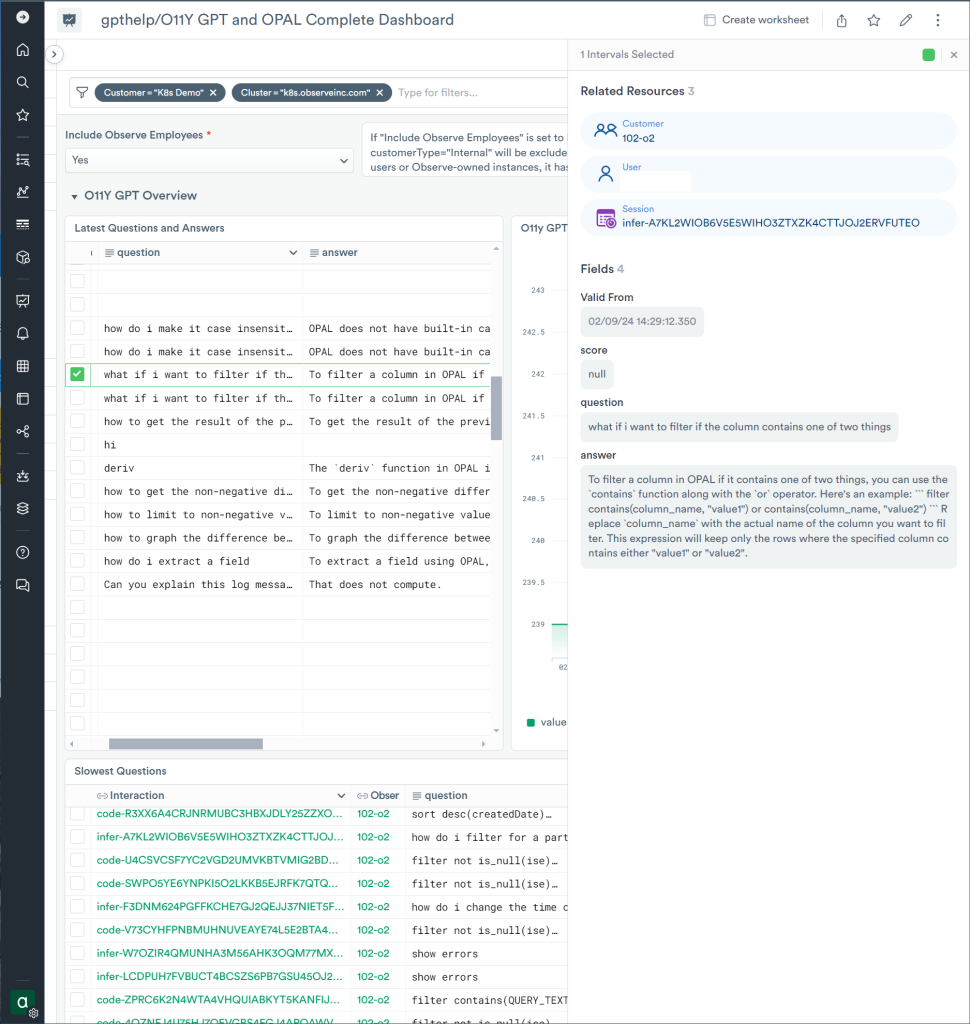Click the Valid From value 02/09/24 14:29:12.350
The height and width of the screenshot is (1024, 970).
coord(642,321)
